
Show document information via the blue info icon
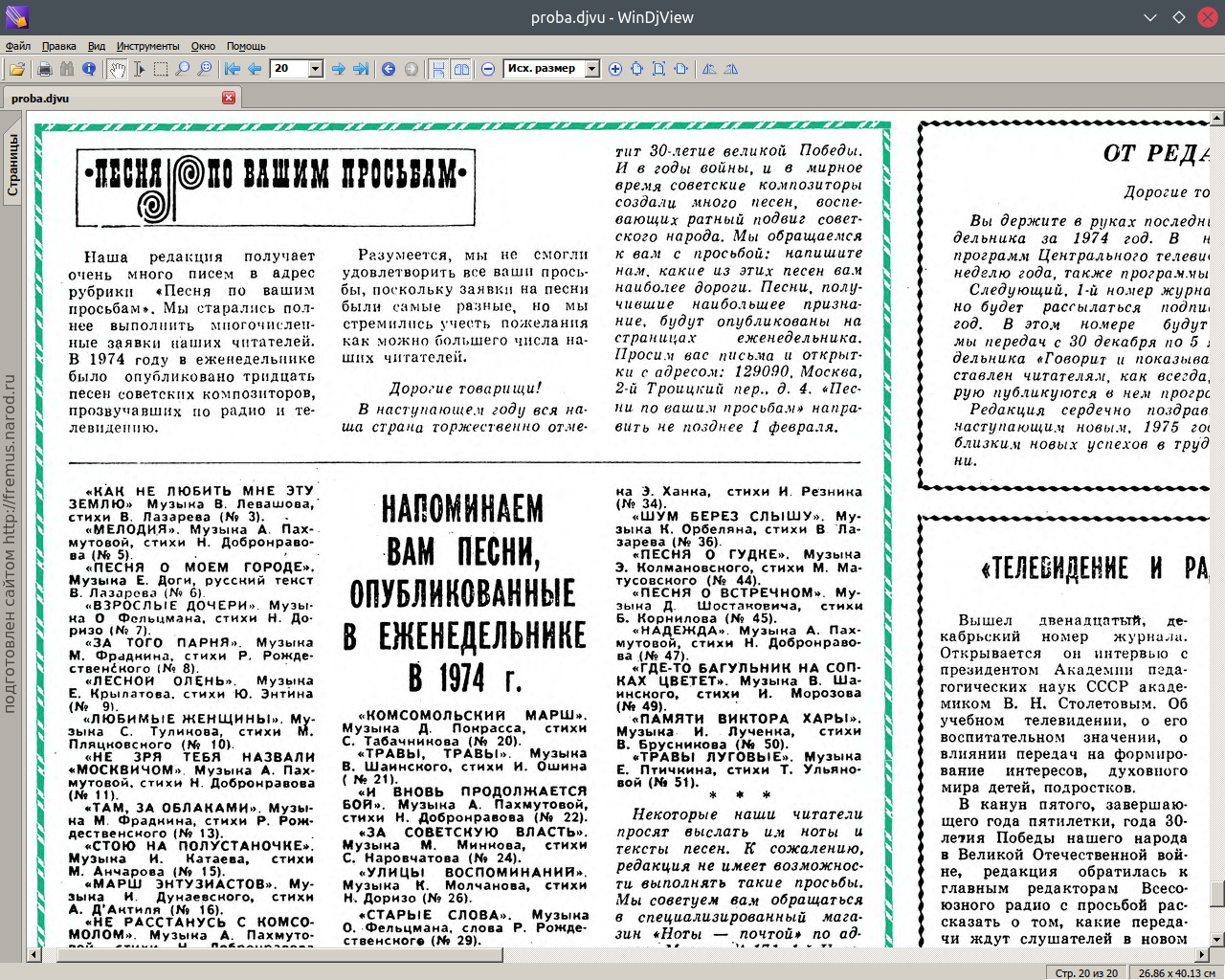(x=89, y=69)
